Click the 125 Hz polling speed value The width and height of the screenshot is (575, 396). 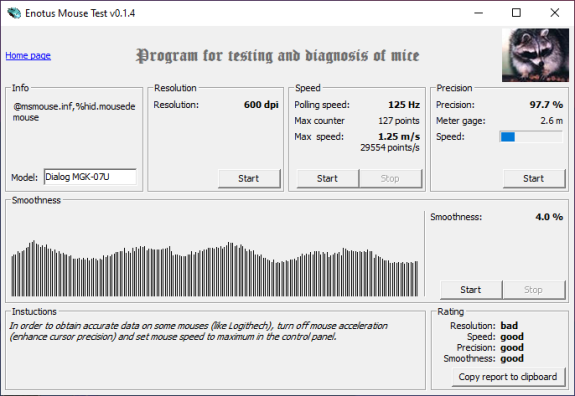(x=404, y=104)
